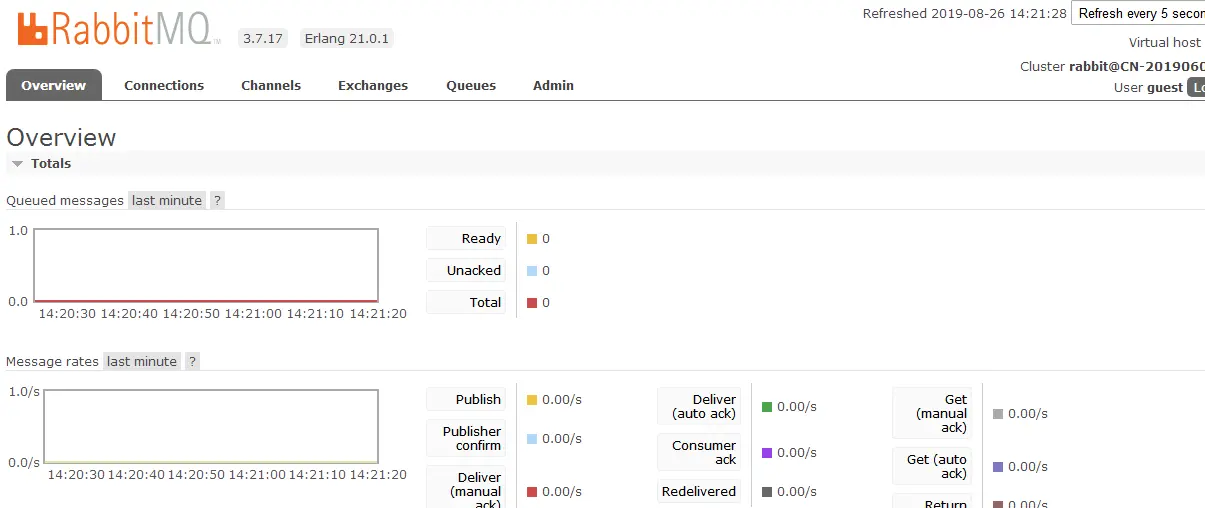The width and height of the screenshot is (1205, 508).
Task: Change Message rates last minute range
Action: (142, 361)
